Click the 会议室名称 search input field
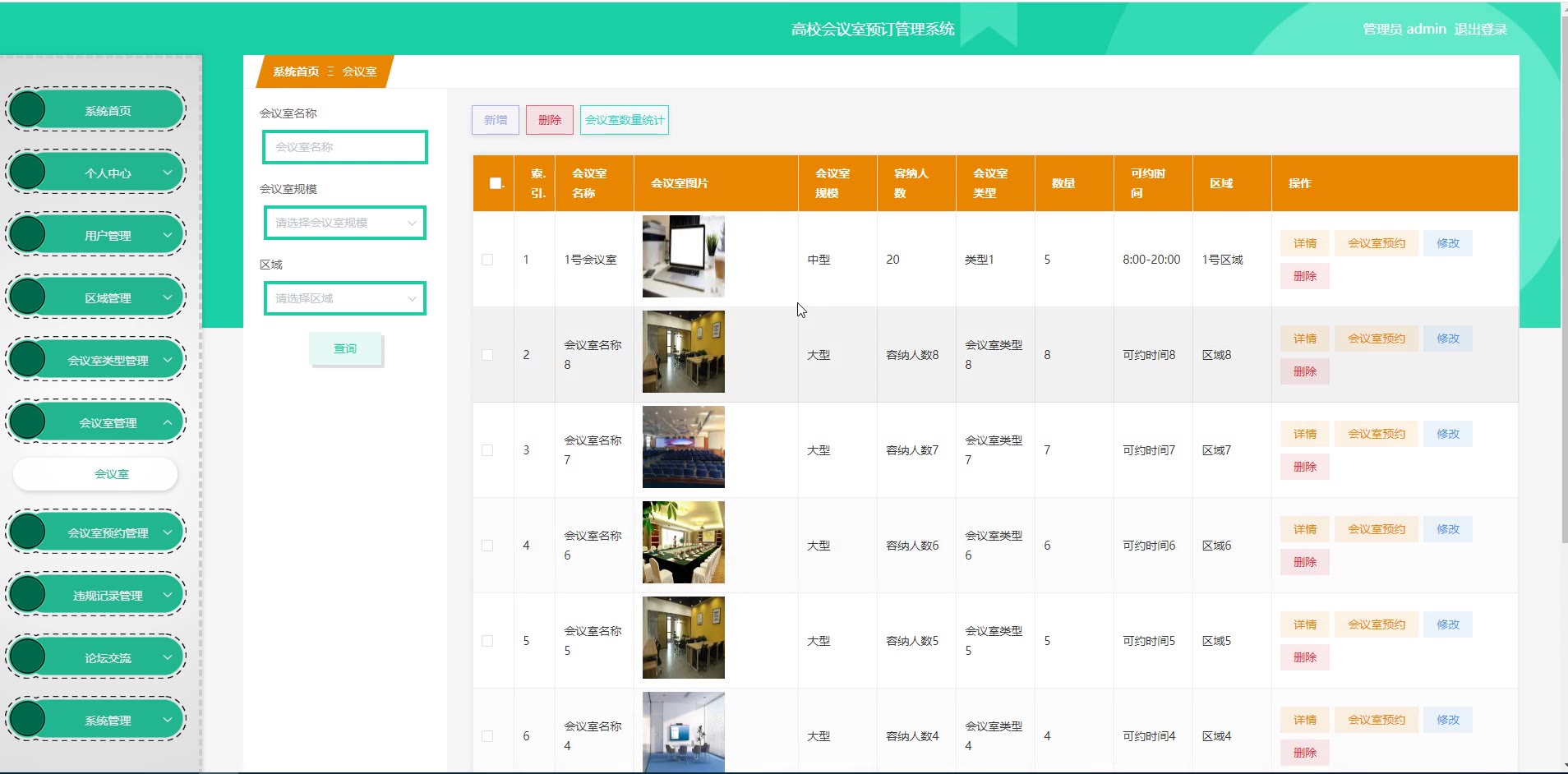The image size is (1568, 774). (345, 147)
